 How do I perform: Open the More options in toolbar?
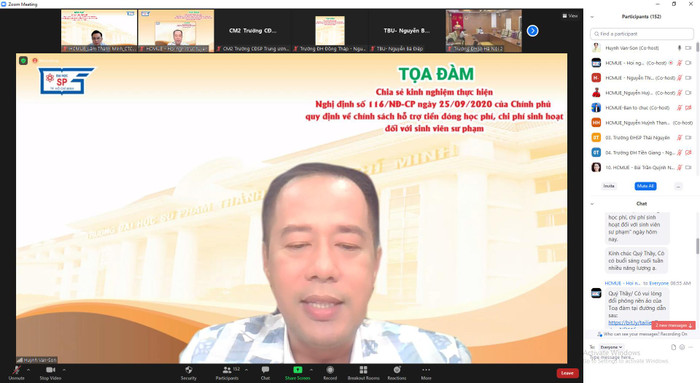point(426,373)
